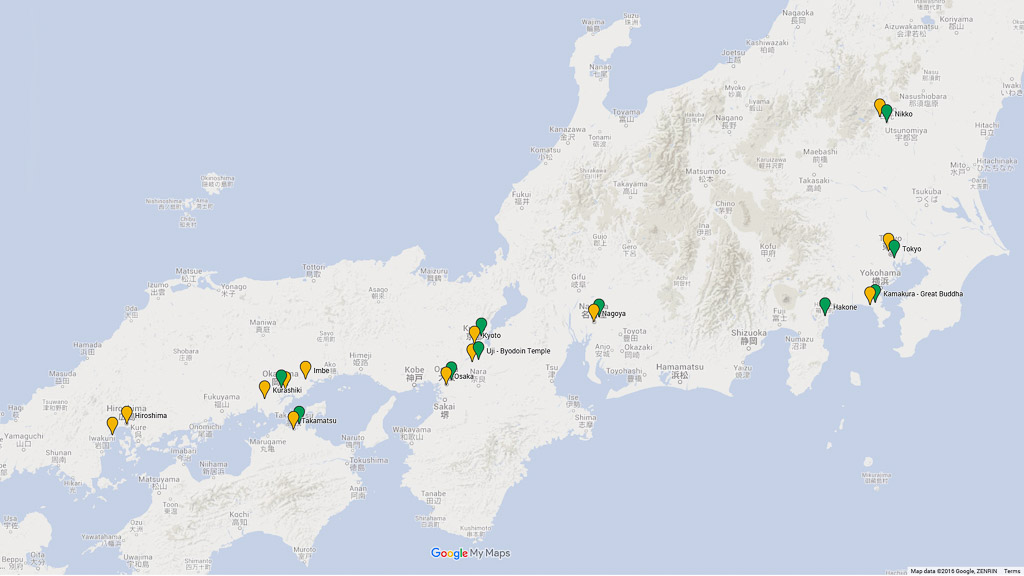Select the orange pin at Nikko

point(879,106)
